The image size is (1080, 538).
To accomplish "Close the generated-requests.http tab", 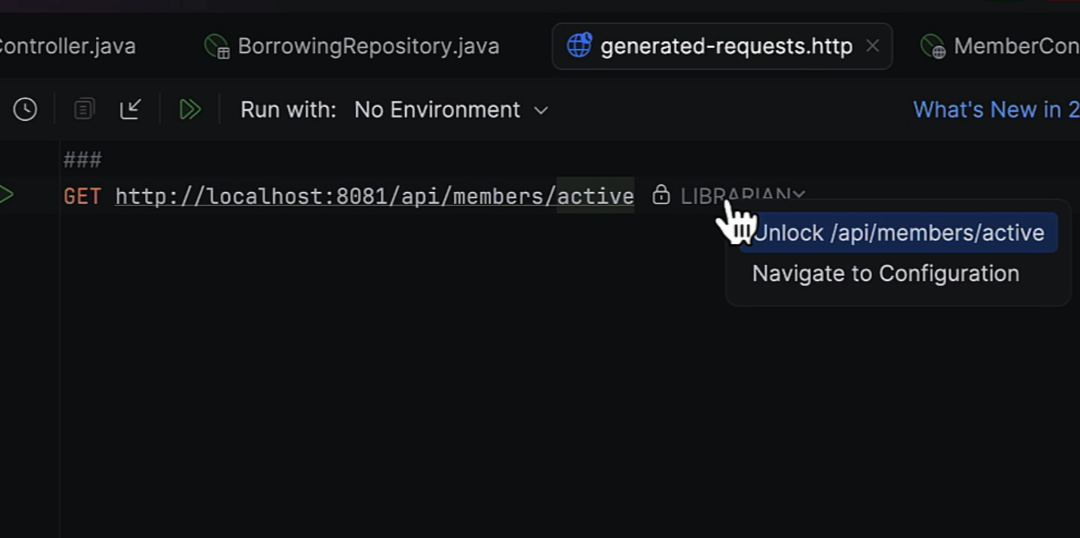I will click(872, 46).
